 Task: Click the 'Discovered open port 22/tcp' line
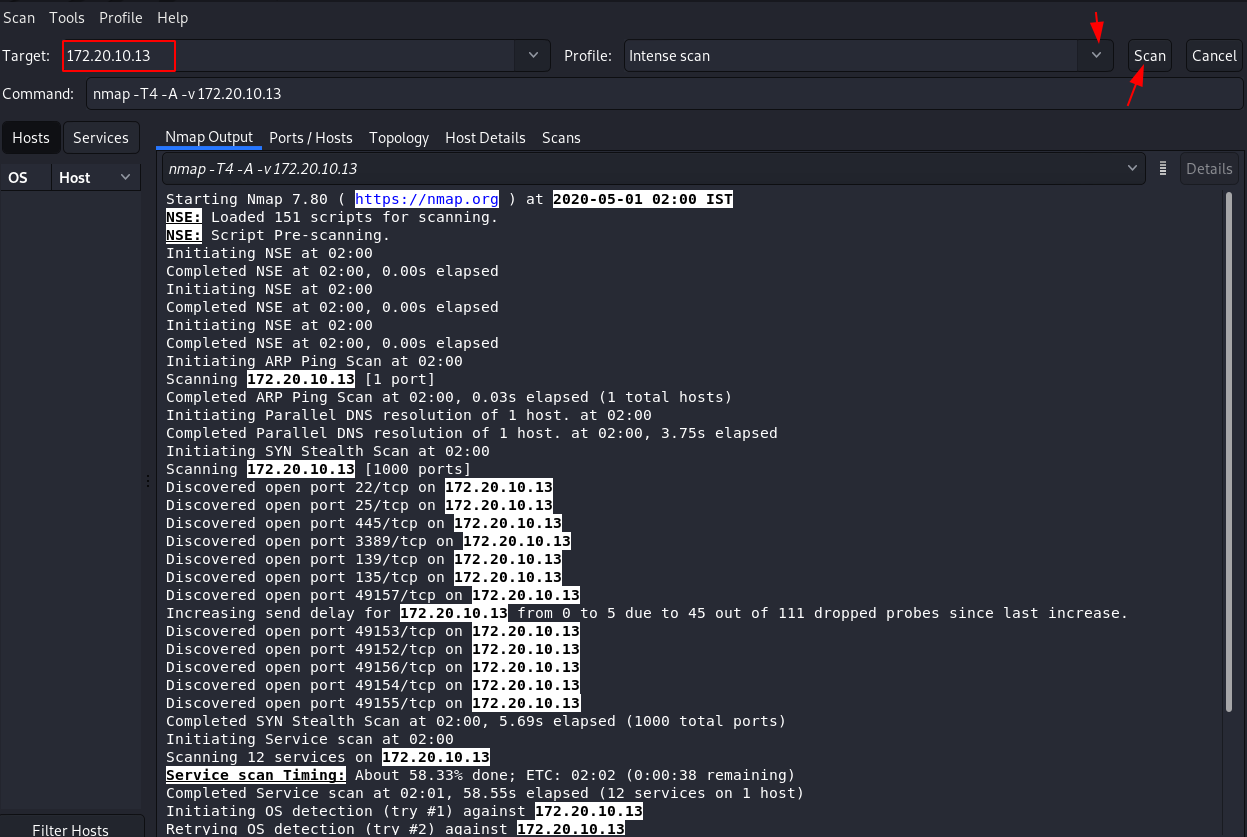(x=360, y=488)
